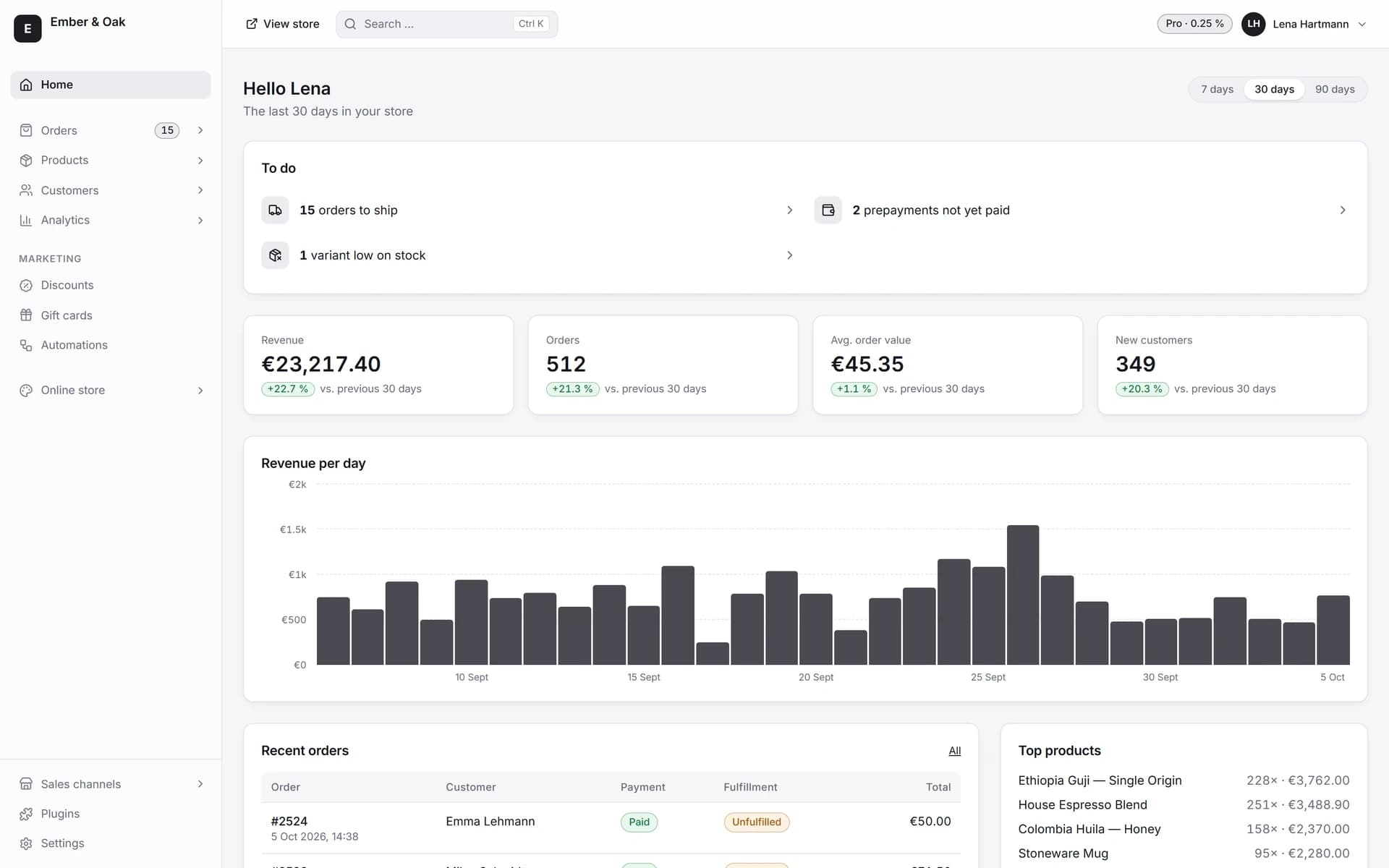The height and width of the screenshot is (868, 1389).
Task: Click the Sales channels storefront icon
Action: pos(26,784)
